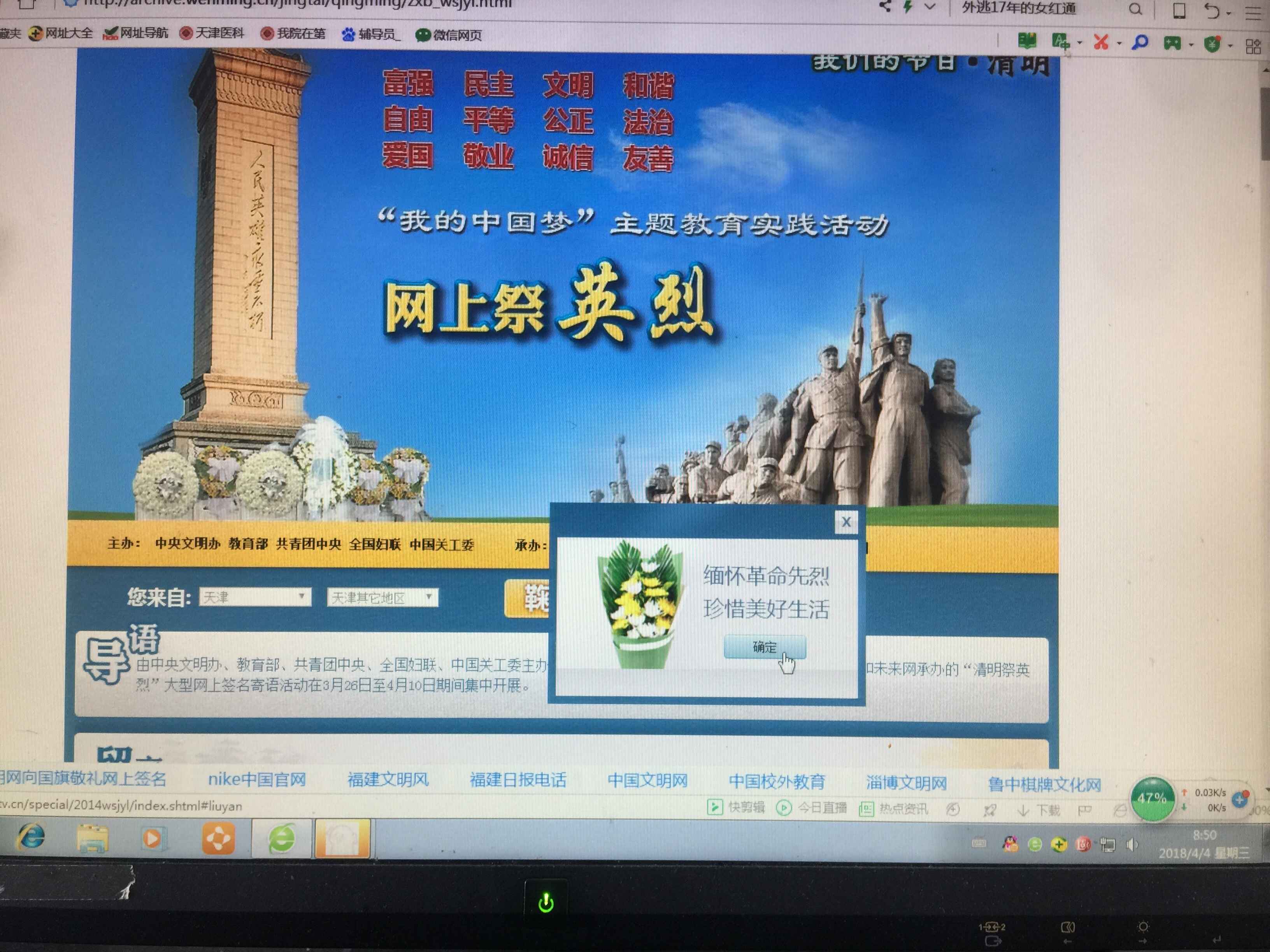Click the yellow-green 360 safeguard tray icon
This screenshot has width=1270, height=952.
pos(1059,844)
